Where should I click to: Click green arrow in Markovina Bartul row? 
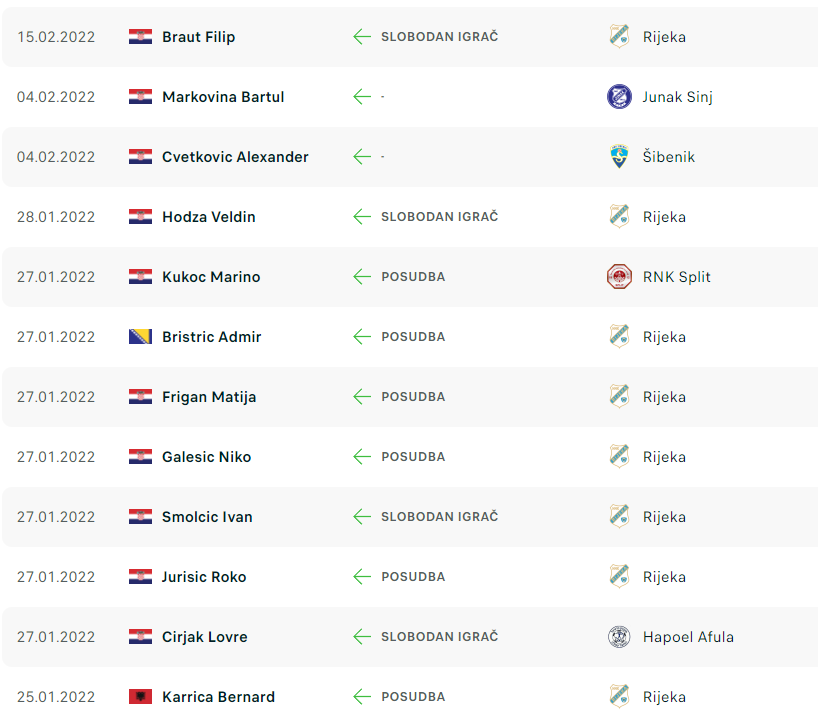click(362, 97)
